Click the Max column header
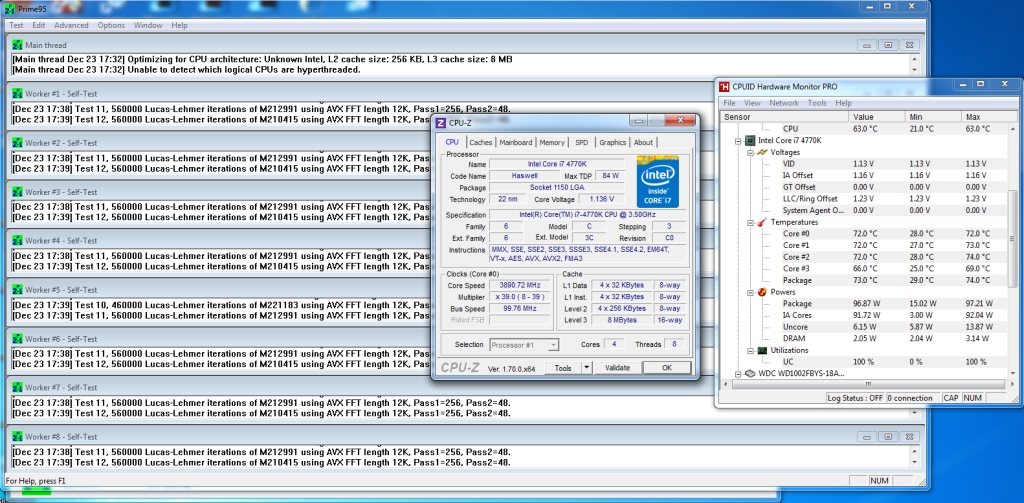 coord(985,117)
